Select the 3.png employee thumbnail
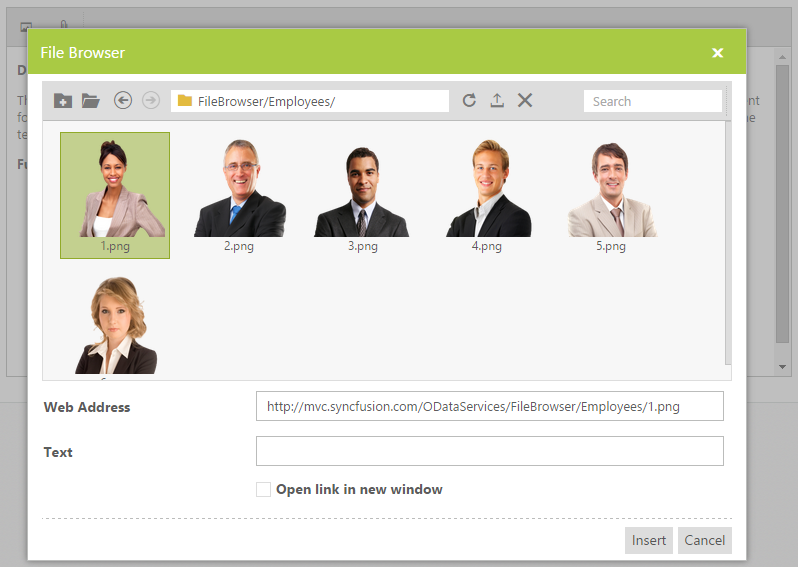 tap(362, 195)
